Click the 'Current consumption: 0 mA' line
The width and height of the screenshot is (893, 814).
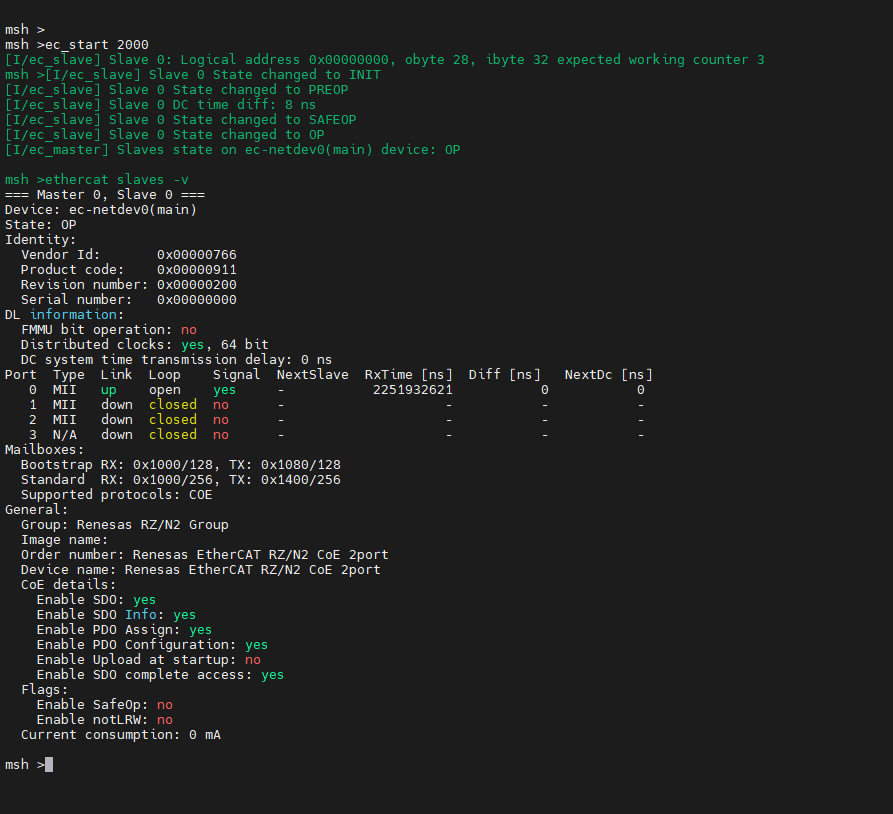point(120,735)
